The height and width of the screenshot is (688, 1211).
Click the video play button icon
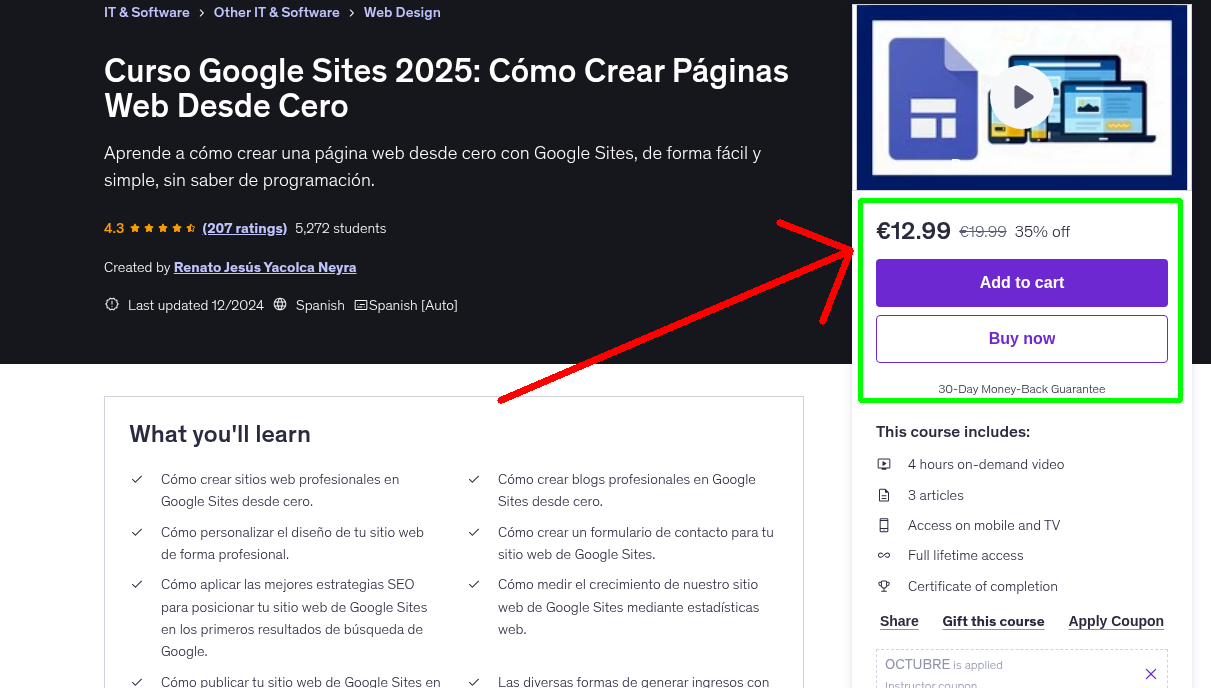pos(1021,96)
